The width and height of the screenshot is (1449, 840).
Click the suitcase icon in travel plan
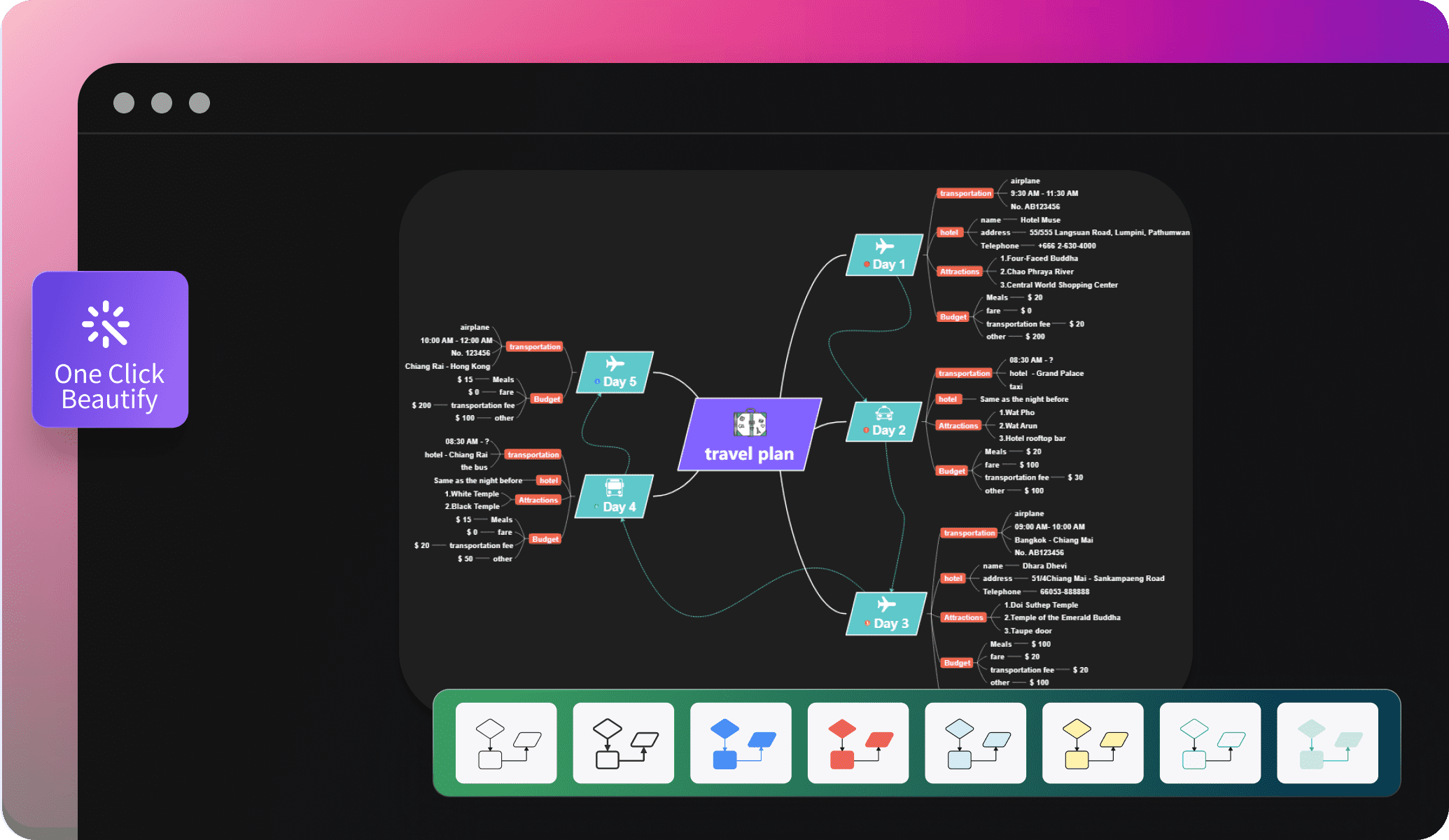[750, 423]
